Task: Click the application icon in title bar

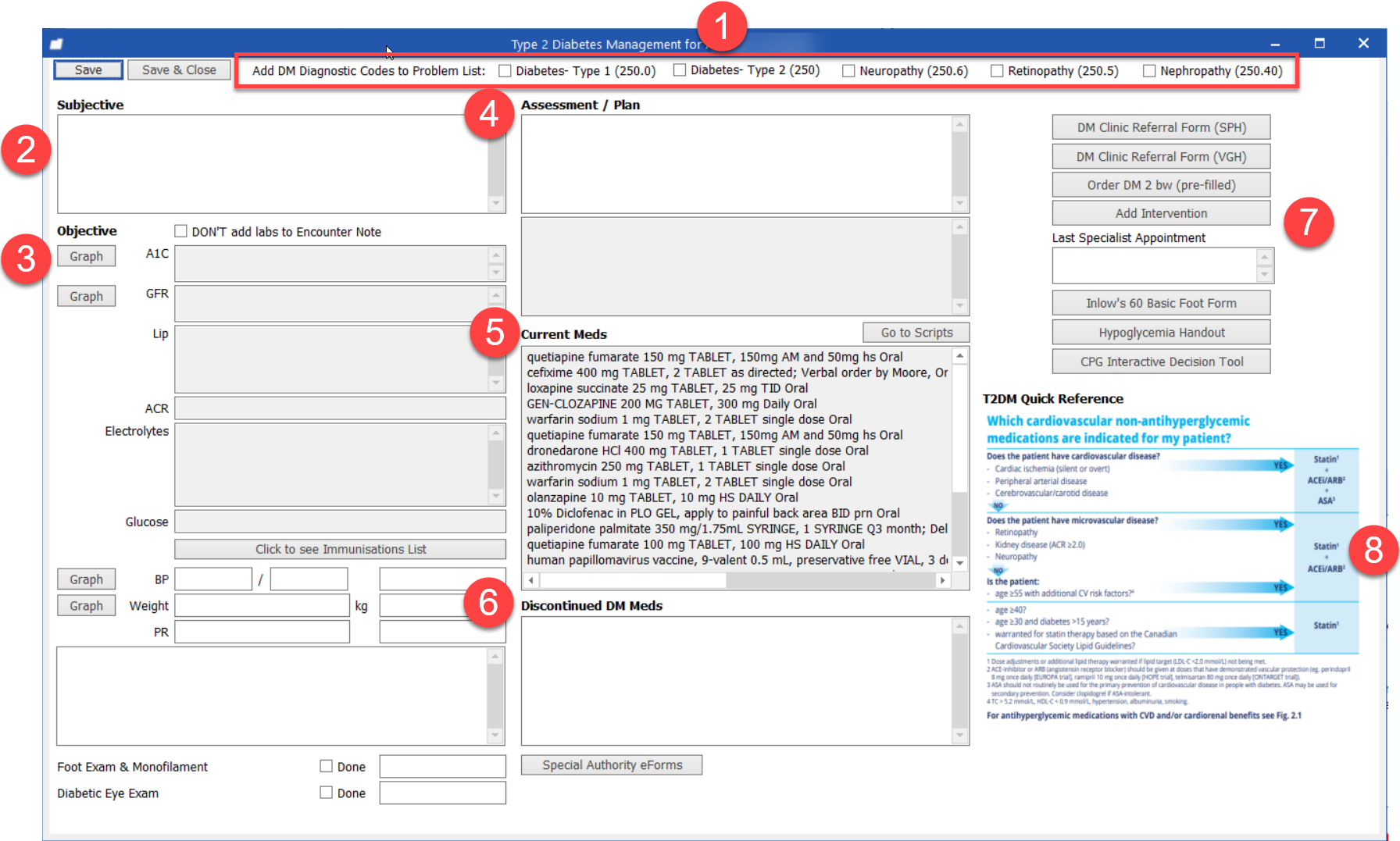Action: [x=56, y=44]
